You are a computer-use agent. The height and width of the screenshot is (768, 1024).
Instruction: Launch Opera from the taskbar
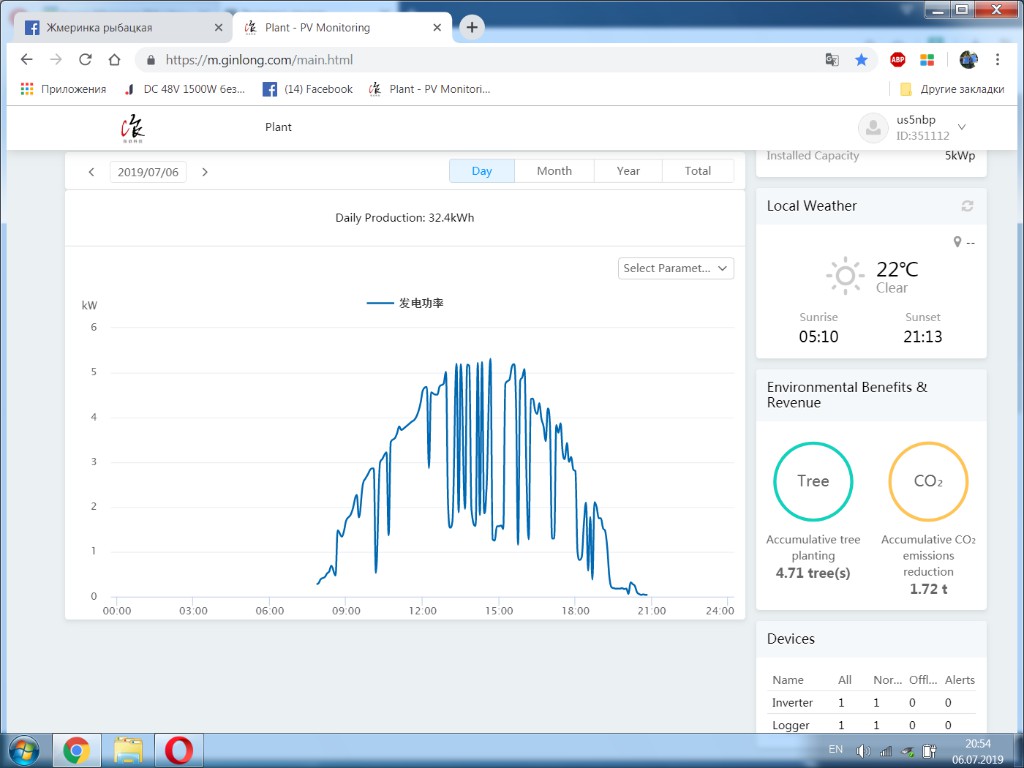[179, 749]
